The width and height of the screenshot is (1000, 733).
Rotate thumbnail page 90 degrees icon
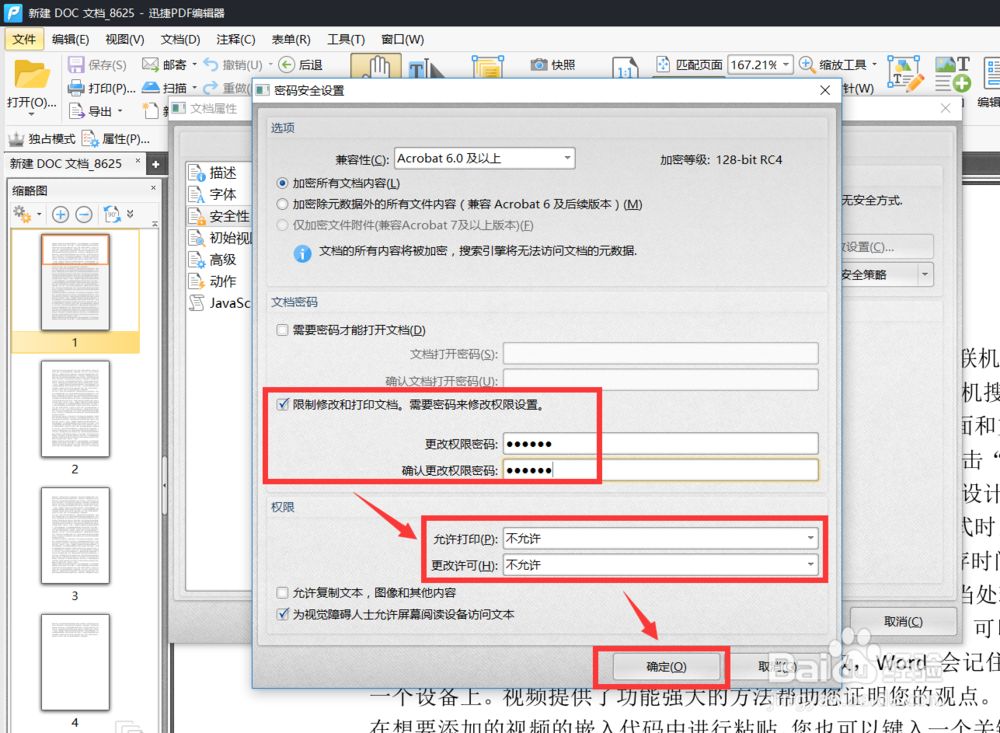[112, 214]
